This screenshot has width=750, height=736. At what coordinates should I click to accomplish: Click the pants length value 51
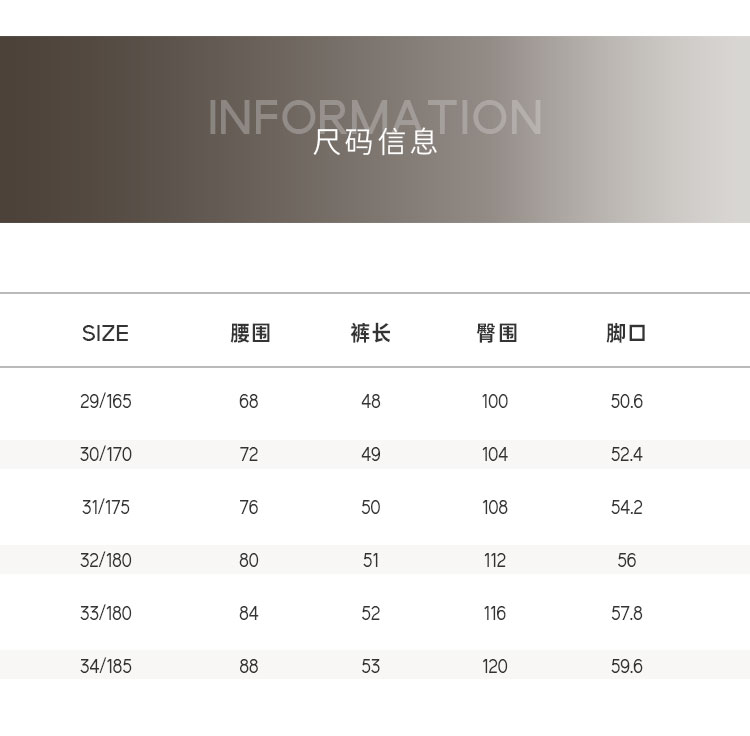point(371,561)
